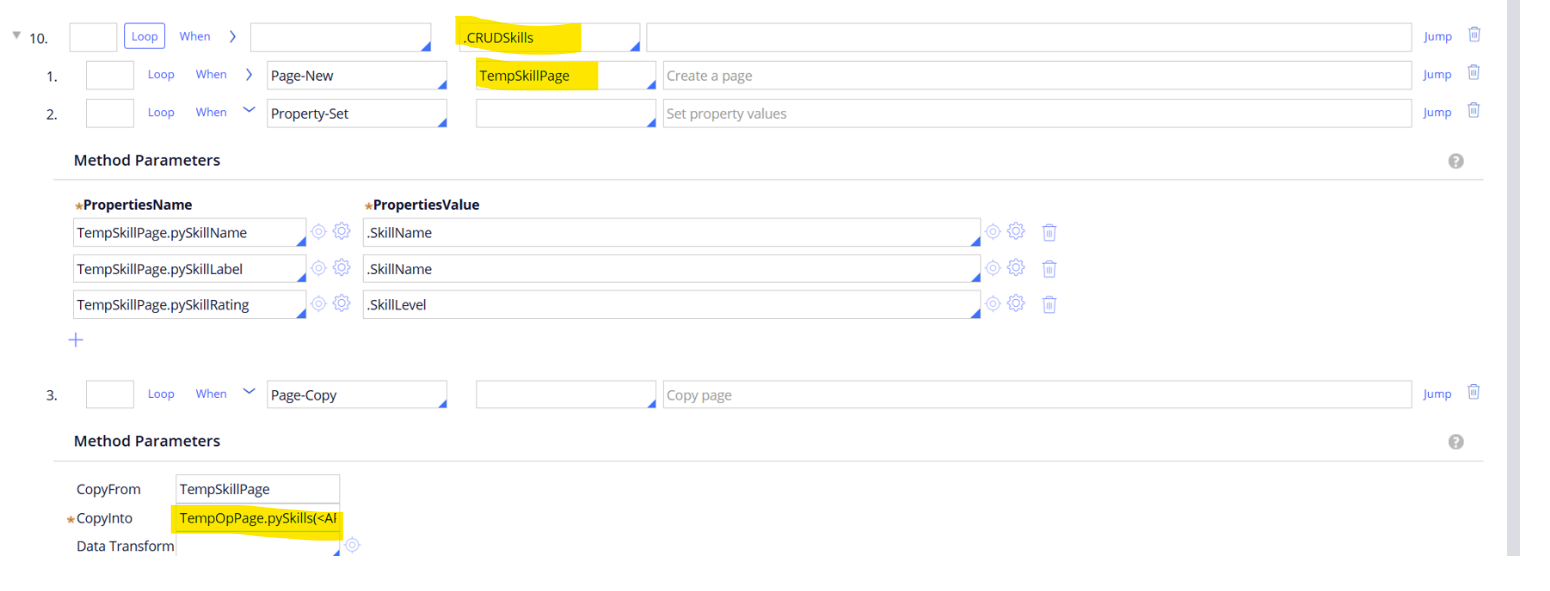
Task: Collapse step 10 with the triangle arrow
Action: coord(16,36)
